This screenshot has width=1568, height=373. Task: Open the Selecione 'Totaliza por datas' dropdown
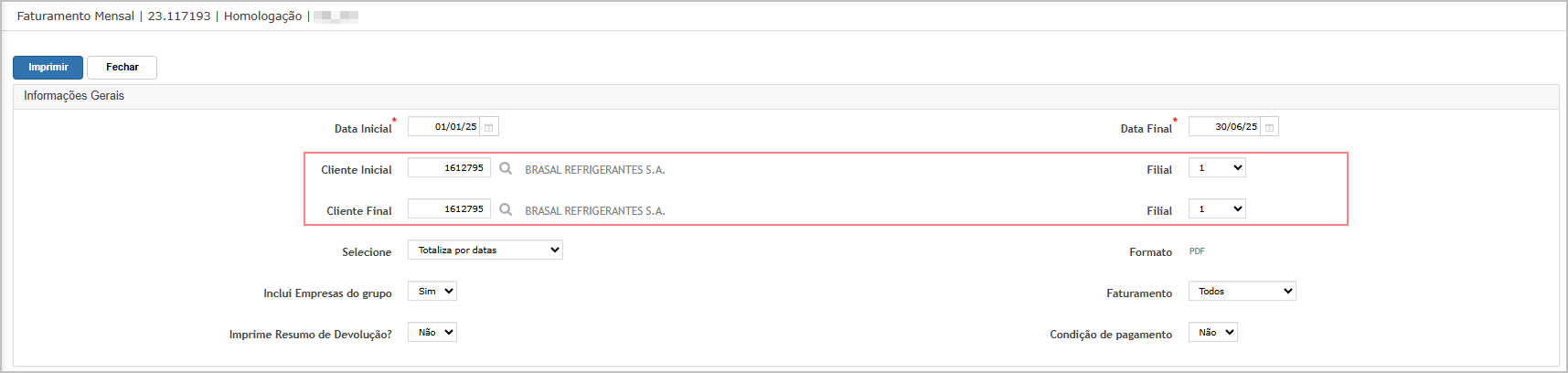tap(485, 250)
